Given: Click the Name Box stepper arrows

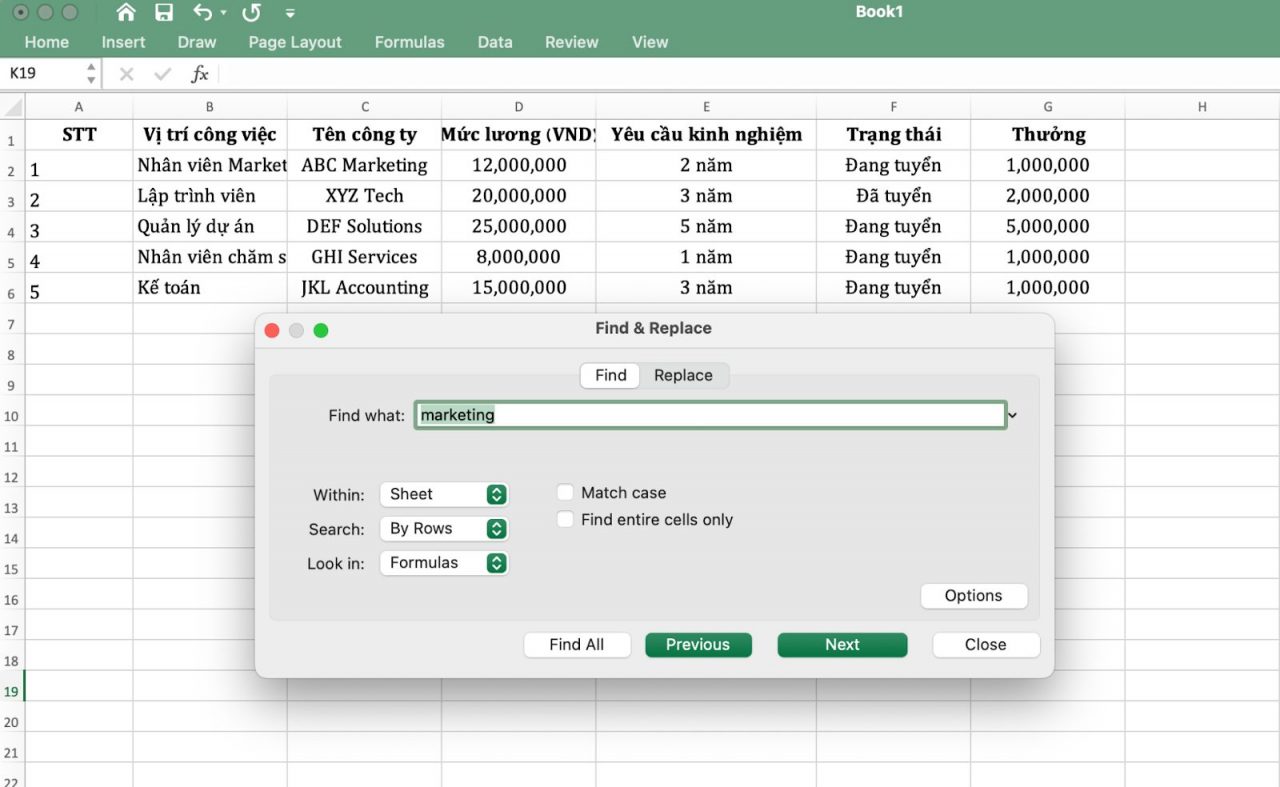Looking at the screenshot, I should click(91, 74).
